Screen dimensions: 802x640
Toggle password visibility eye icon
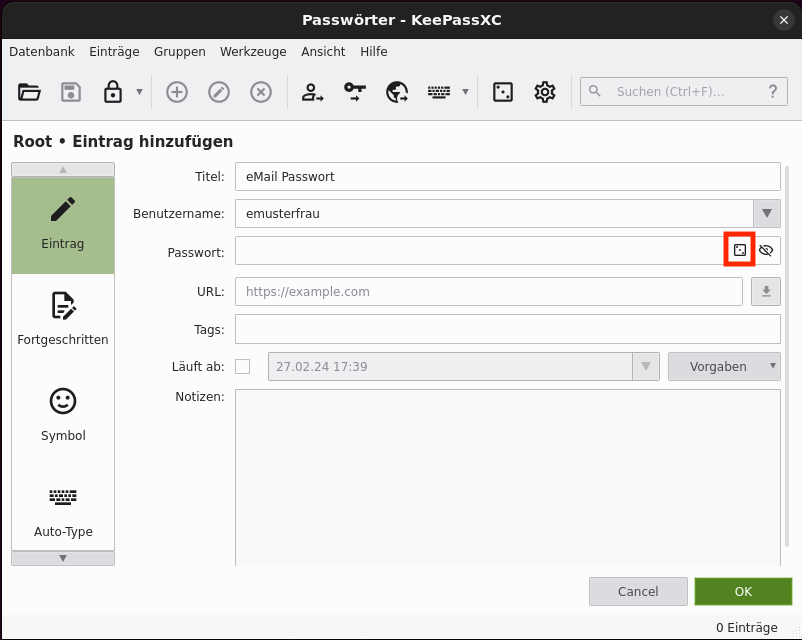point(766,250)
